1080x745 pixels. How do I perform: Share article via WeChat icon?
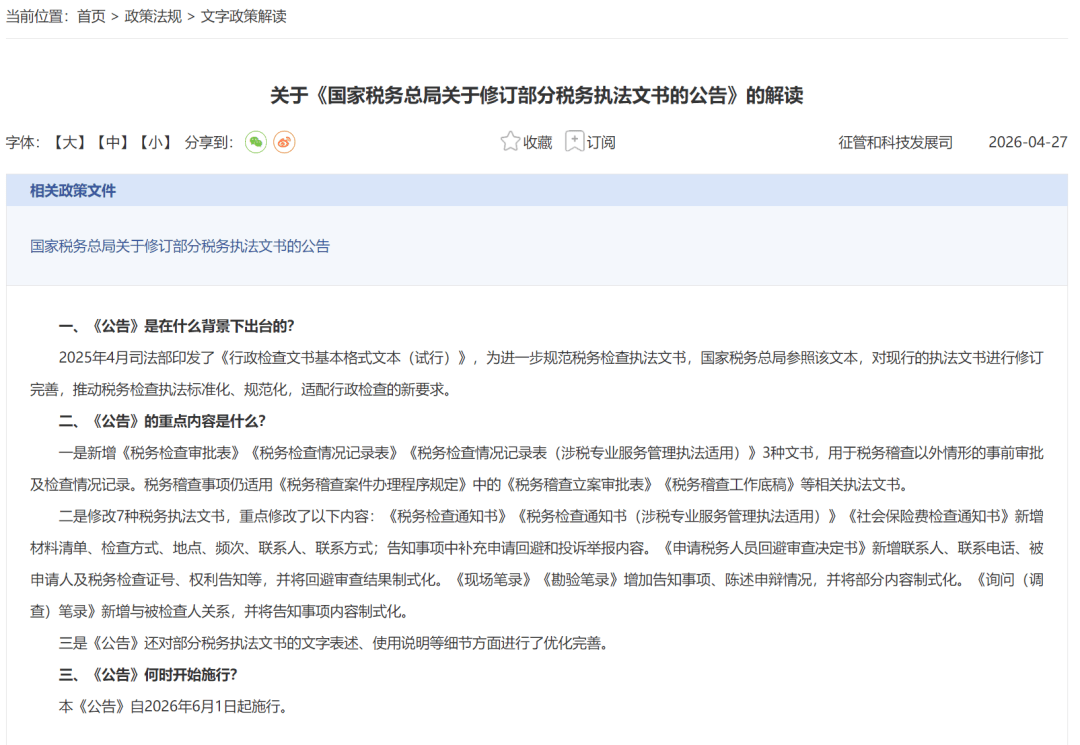tap(256, 142)
